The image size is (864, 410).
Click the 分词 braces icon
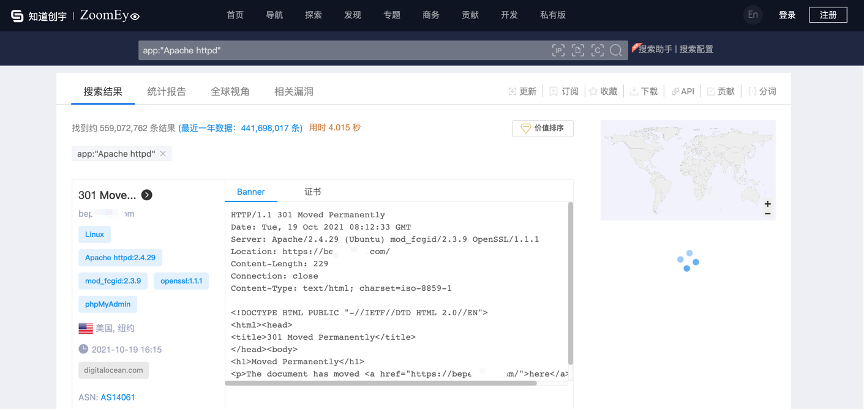tap(752, 91)
